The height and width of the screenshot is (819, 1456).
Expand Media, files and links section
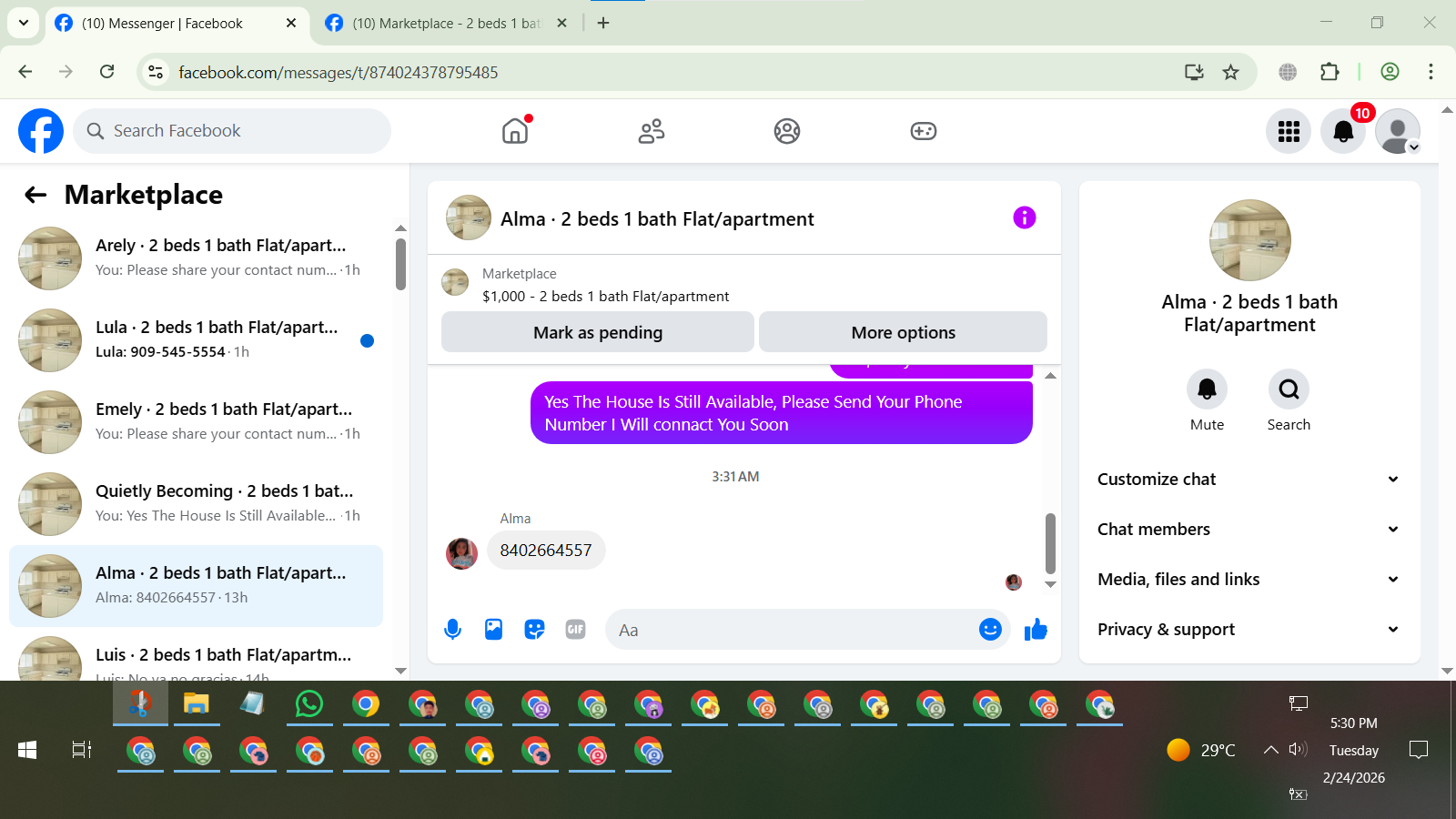(1249, 580)
